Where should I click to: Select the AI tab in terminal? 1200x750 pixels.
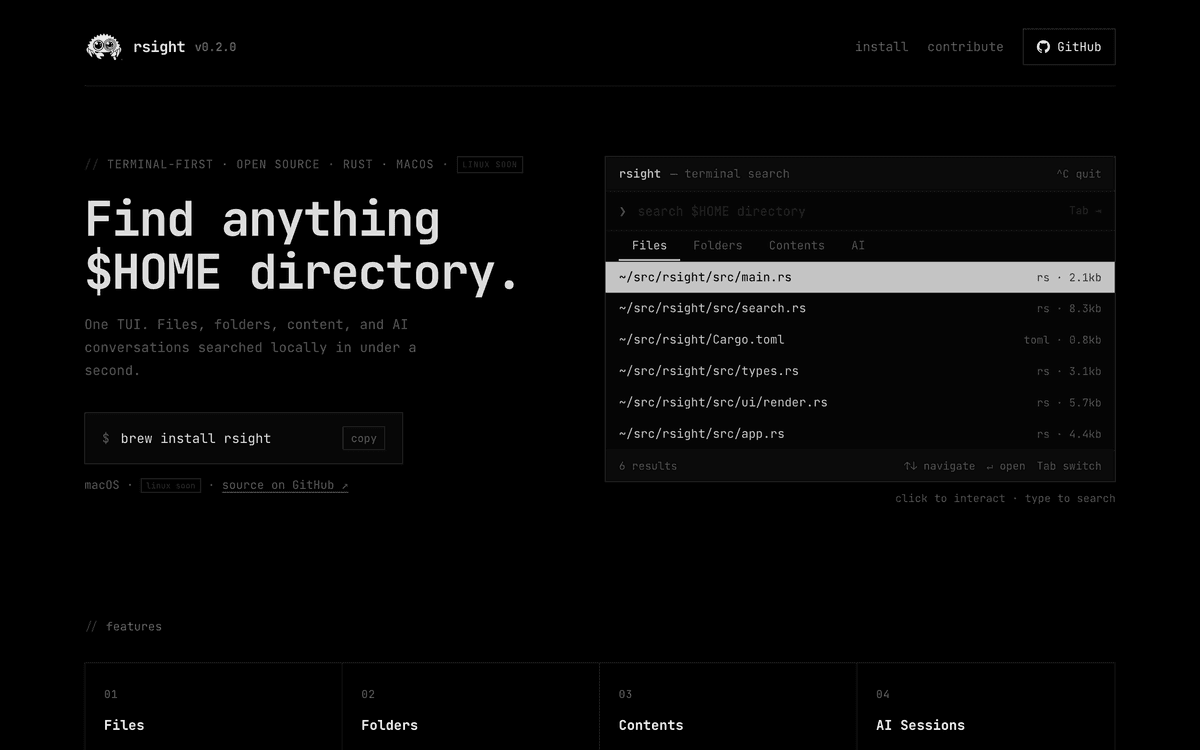coord(858,245)
